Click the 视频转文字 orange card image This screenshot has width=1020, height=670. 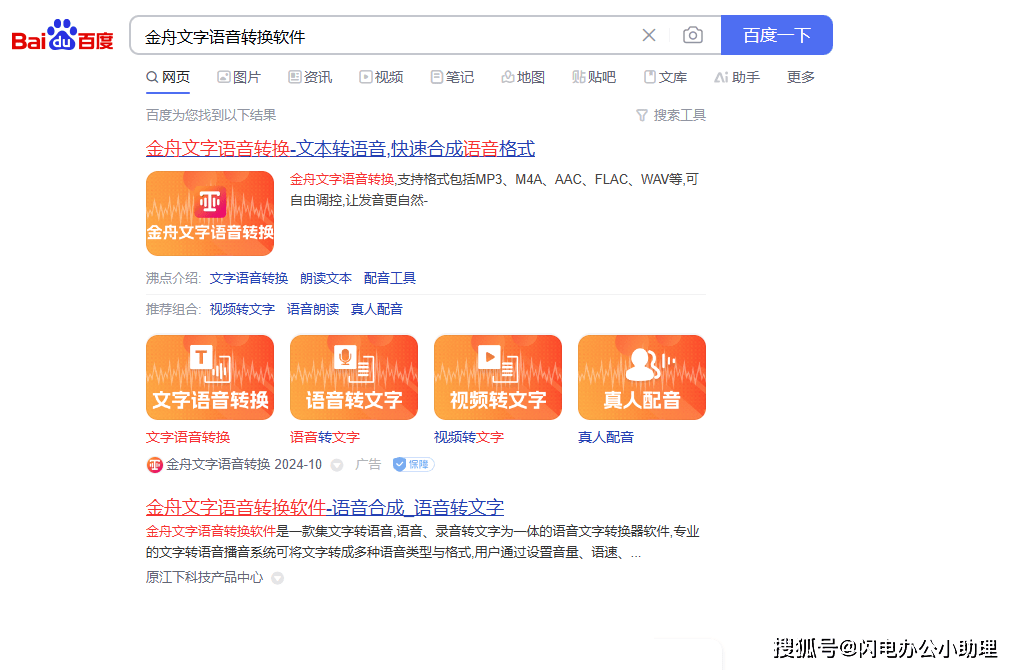click(x=498, y=377)
